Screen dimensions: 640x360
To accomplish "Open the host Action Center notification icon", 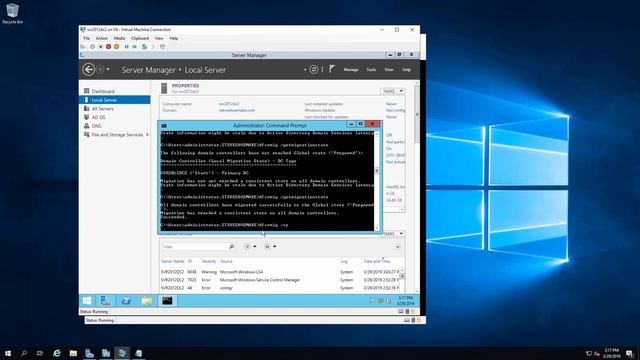I will coord(629,353).
